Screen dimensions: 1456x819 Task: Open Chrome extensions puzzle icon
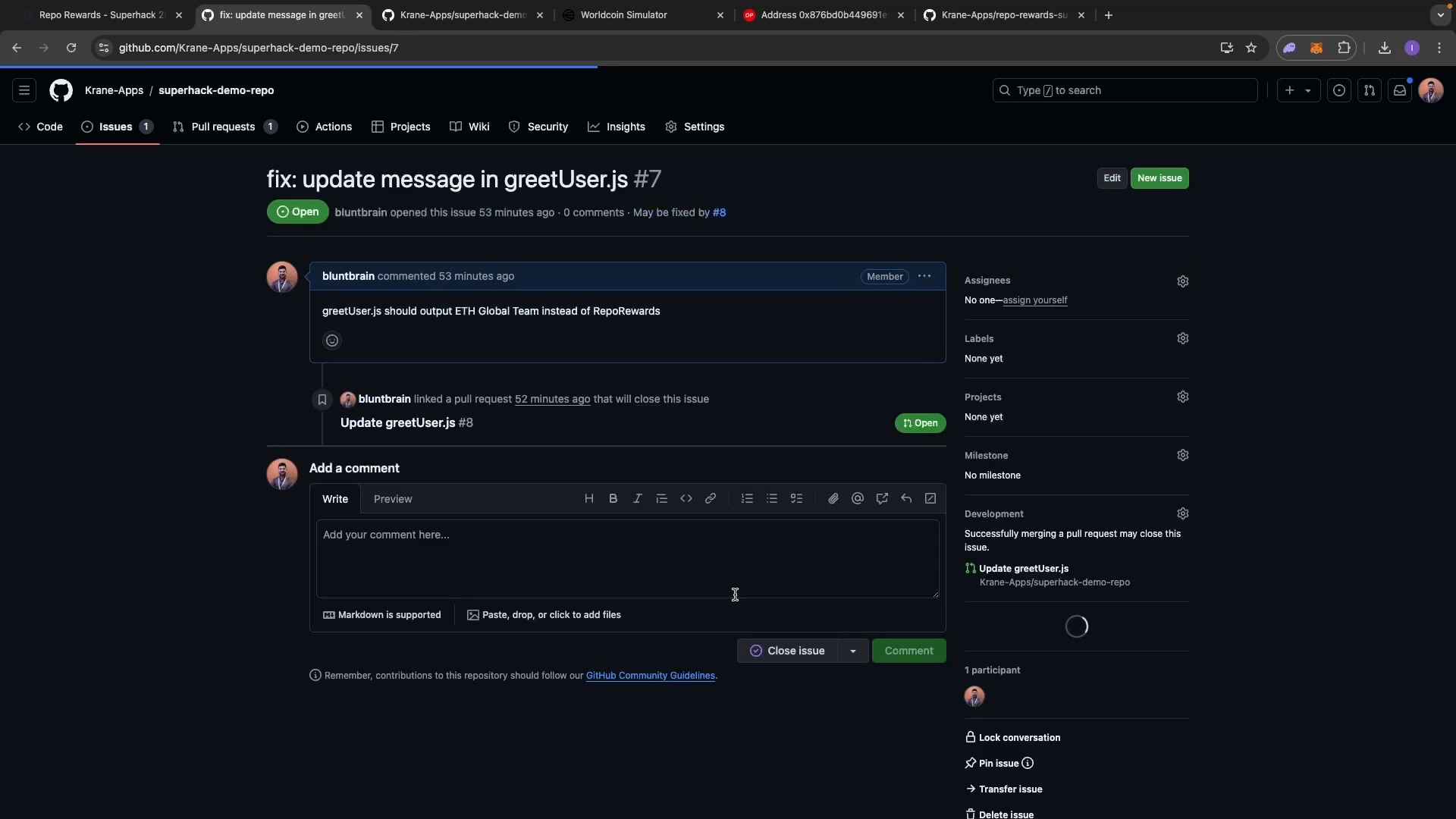1345,48
